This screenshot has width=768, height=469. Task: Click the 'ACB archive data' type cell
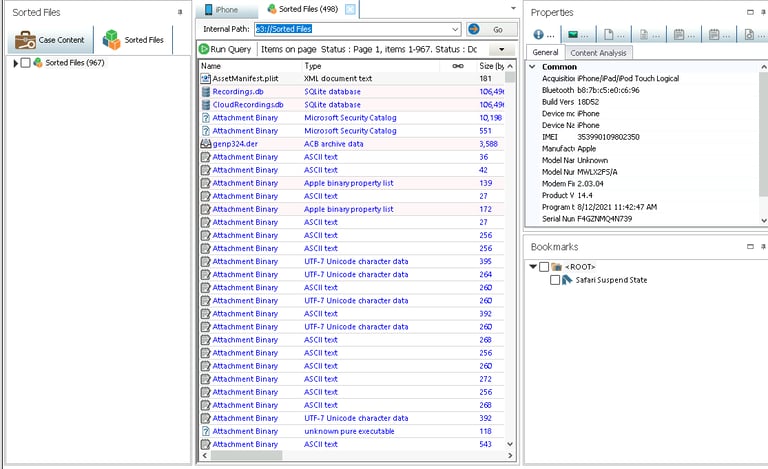334,144
